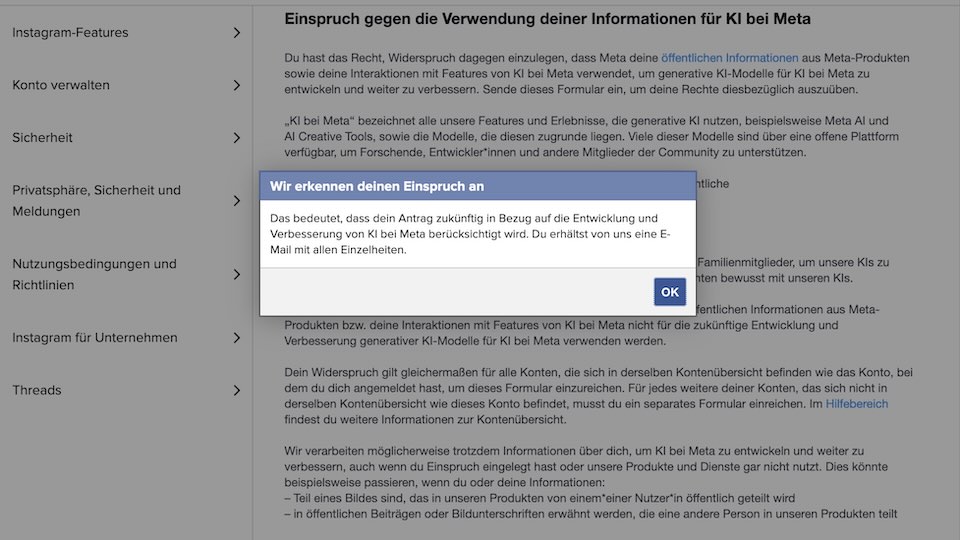This screenshot has height=540, width=960.
Task: Click OK in the confirmation dialog
Action: point(669,292)
